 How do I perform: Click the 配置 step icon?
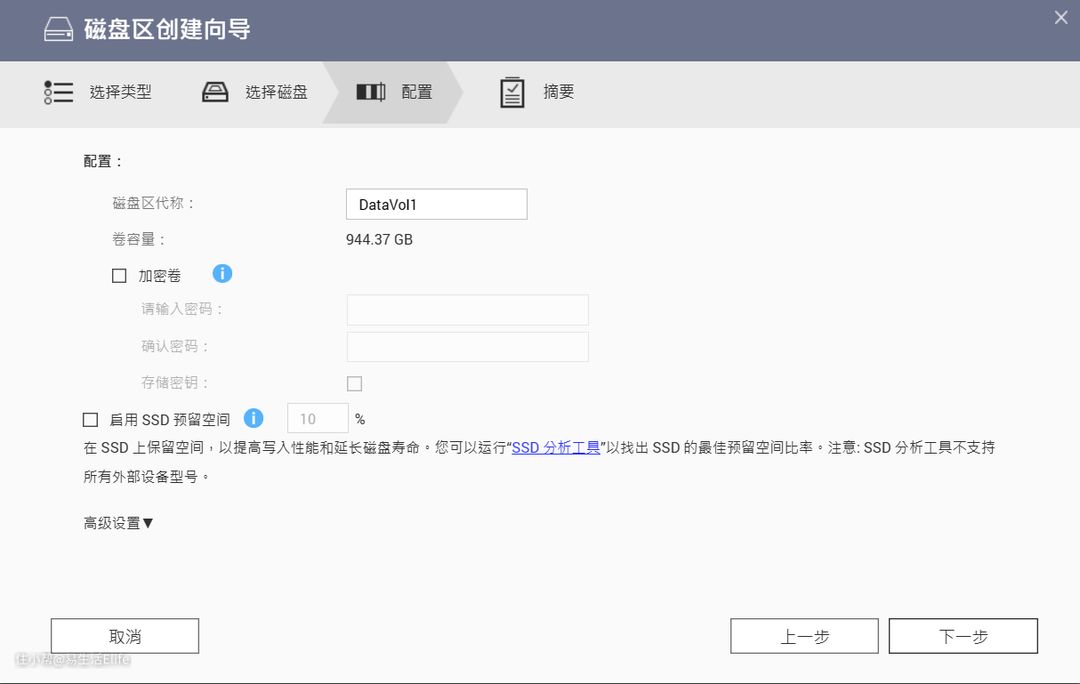(x=371, y=92)
